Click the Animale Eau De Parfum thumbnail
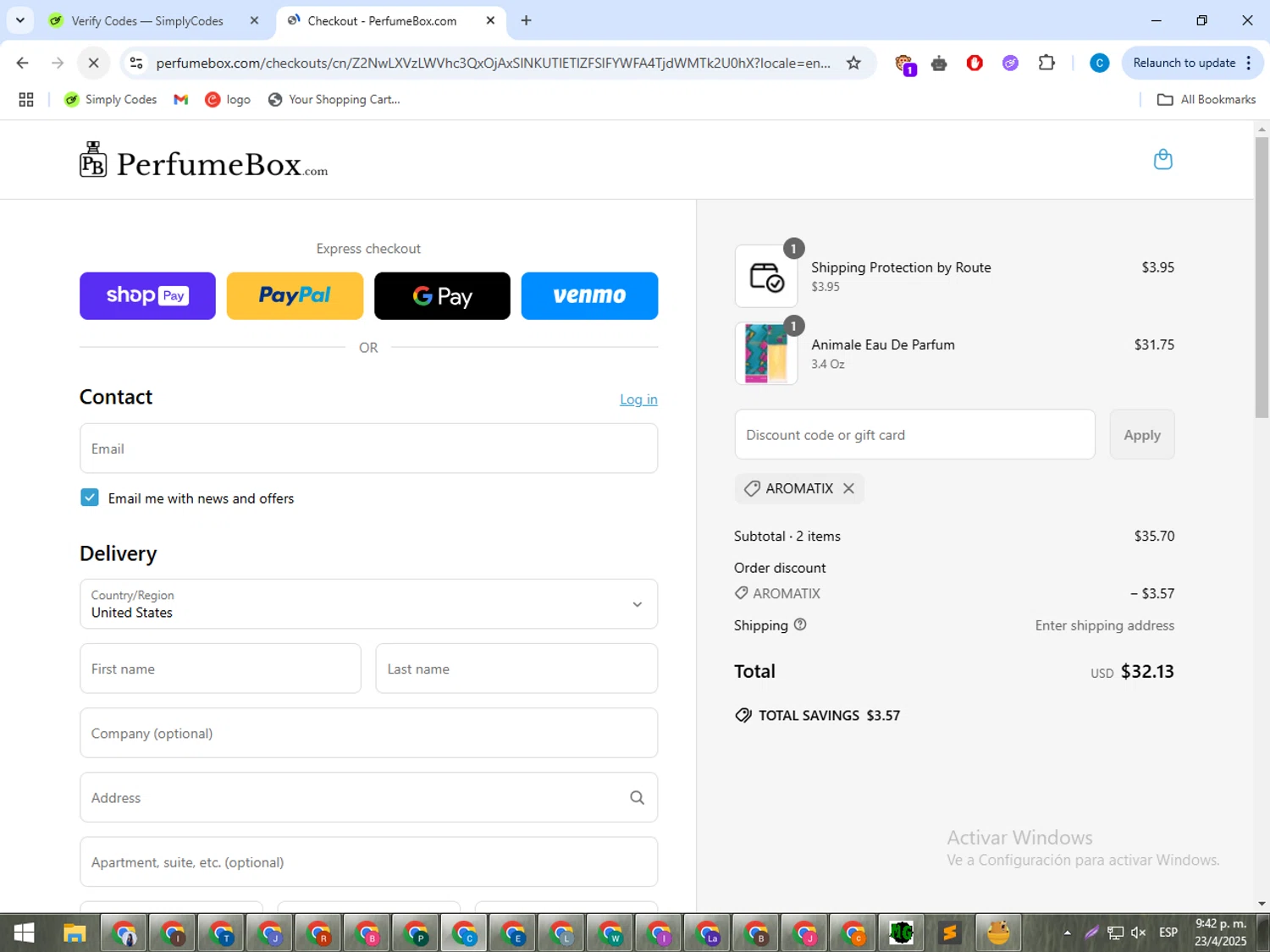The image size is (1270, 952). (766, 354)
